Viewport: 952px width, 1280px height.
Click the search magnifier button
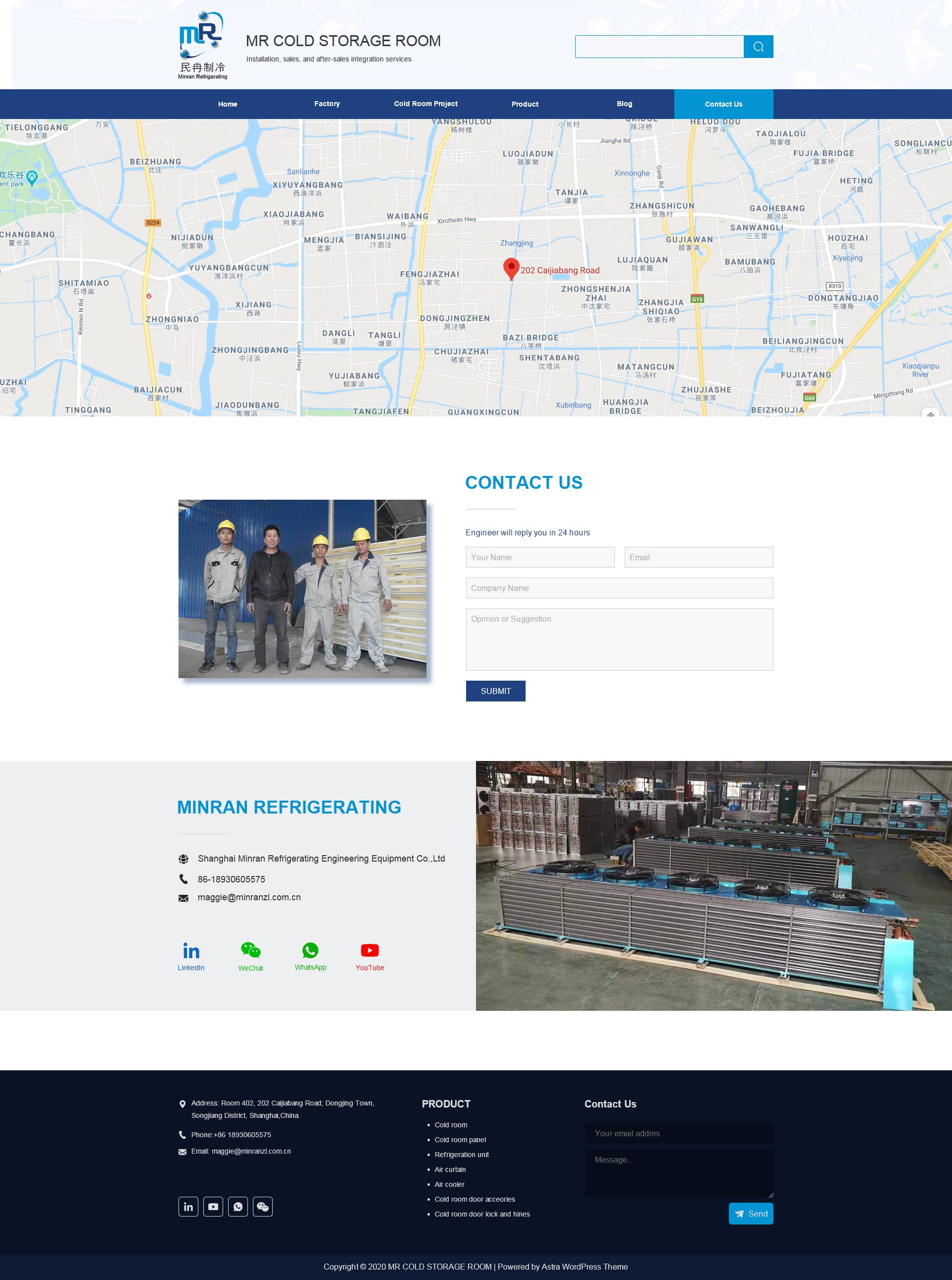tap(758, 47)
